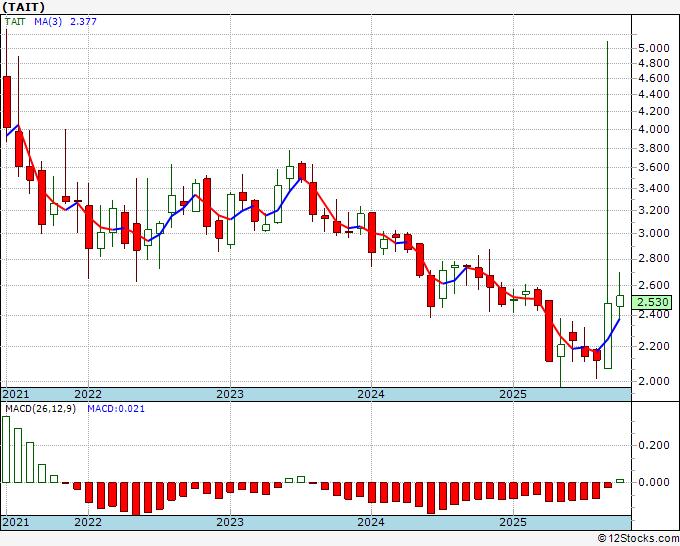Click the latest small green MACD bar

point(620,481)
